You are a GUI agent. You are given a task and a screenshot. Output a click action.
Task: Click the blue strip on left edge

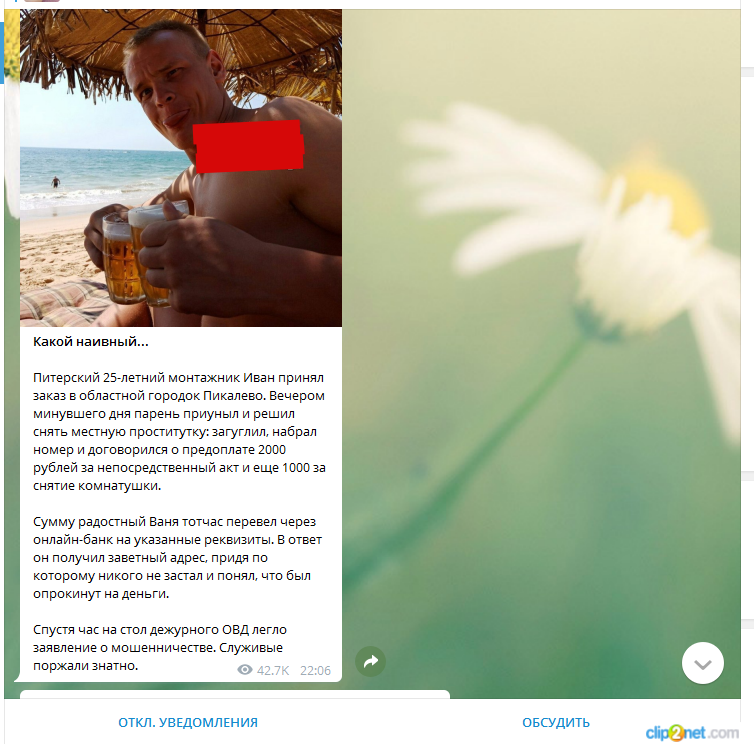click(x=2, y=52)
